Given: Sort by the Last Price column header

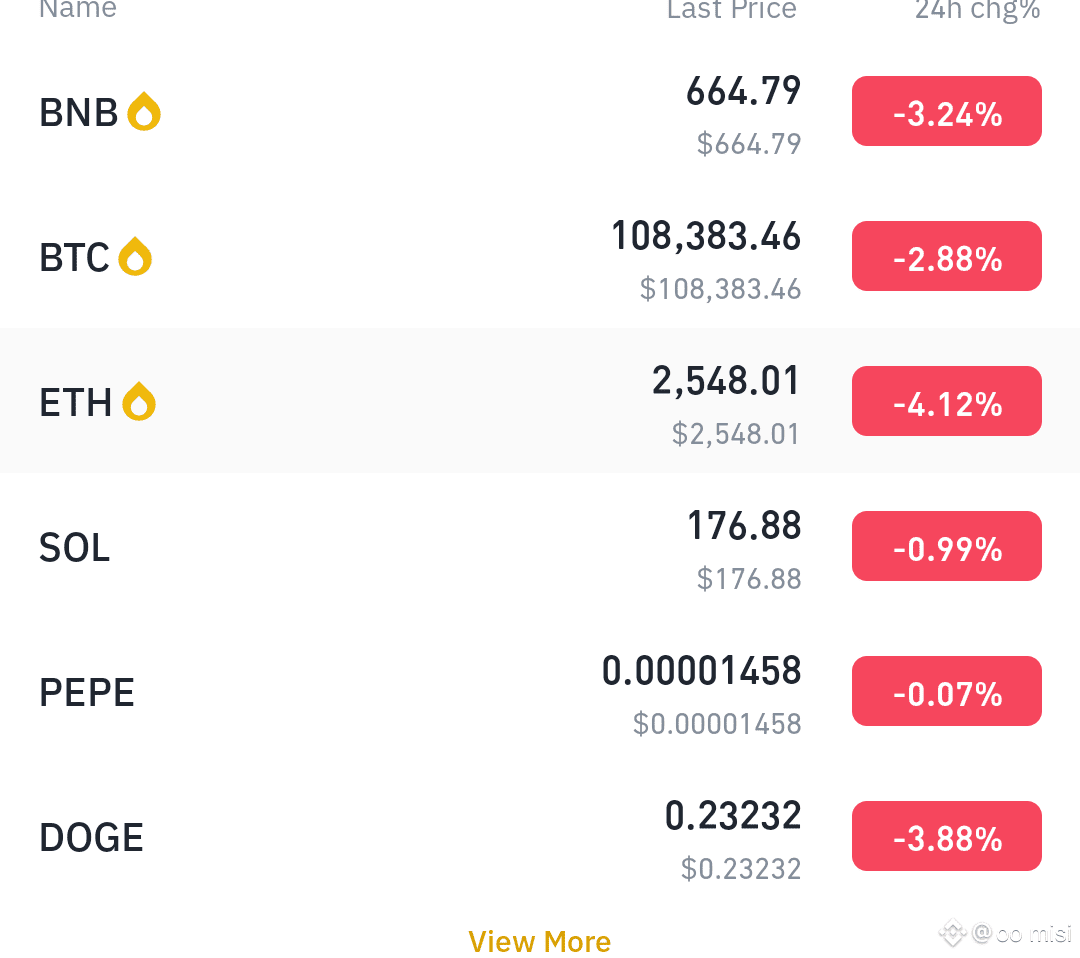Looking at the screenshot, I should click(x=731, y=8).
